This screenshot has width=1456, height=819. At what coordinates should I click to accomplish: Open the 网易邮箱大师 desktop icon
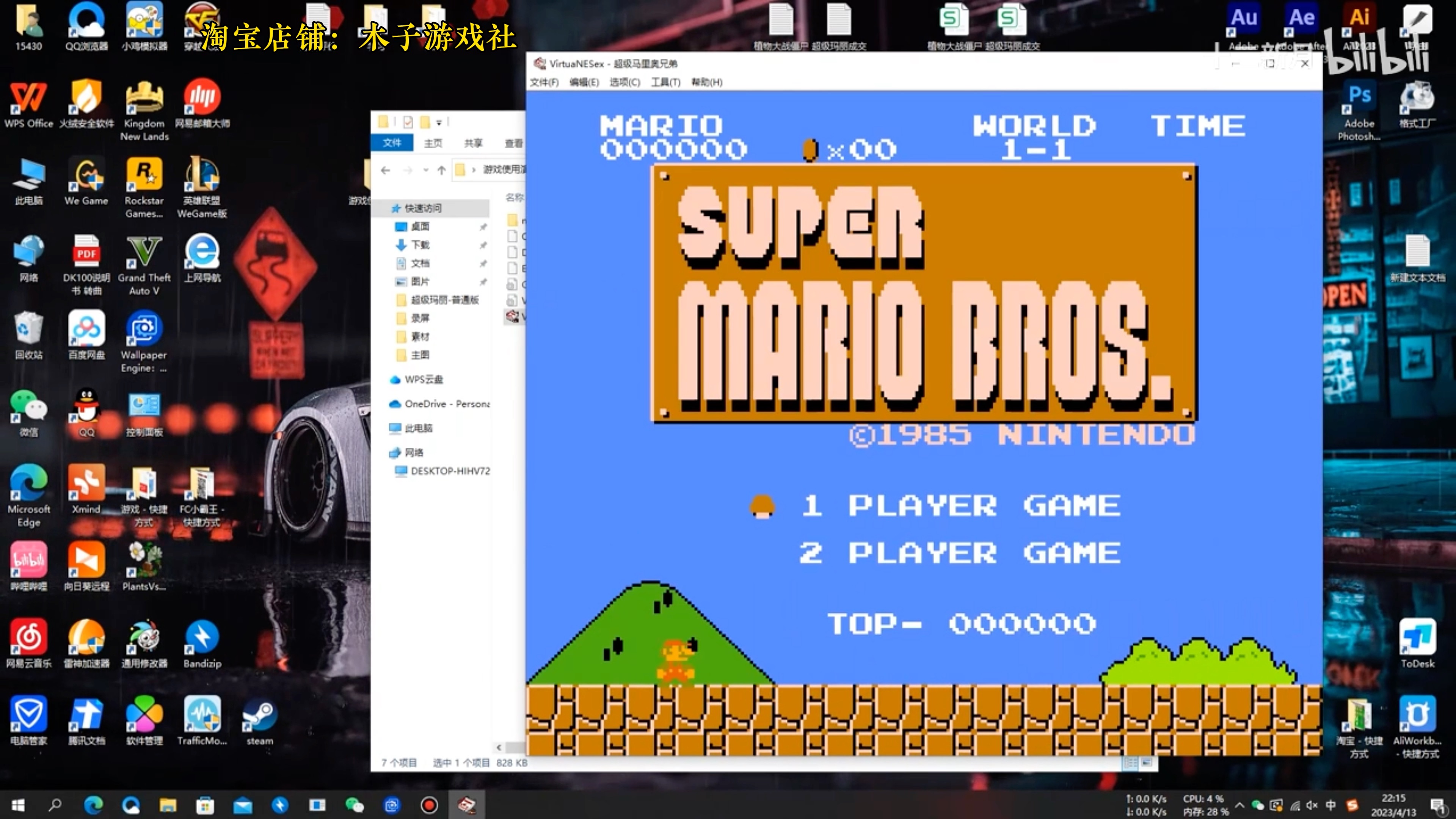[x=202, y=104]
